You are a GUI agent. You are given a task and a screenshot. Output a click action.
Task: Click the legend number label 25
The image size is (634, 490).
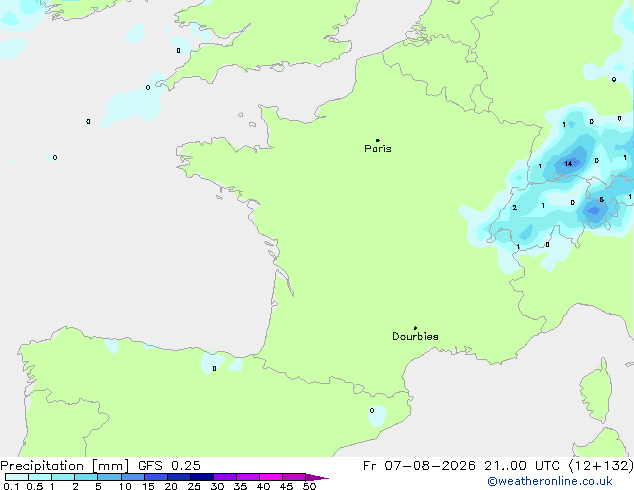[x=194, y=486]
